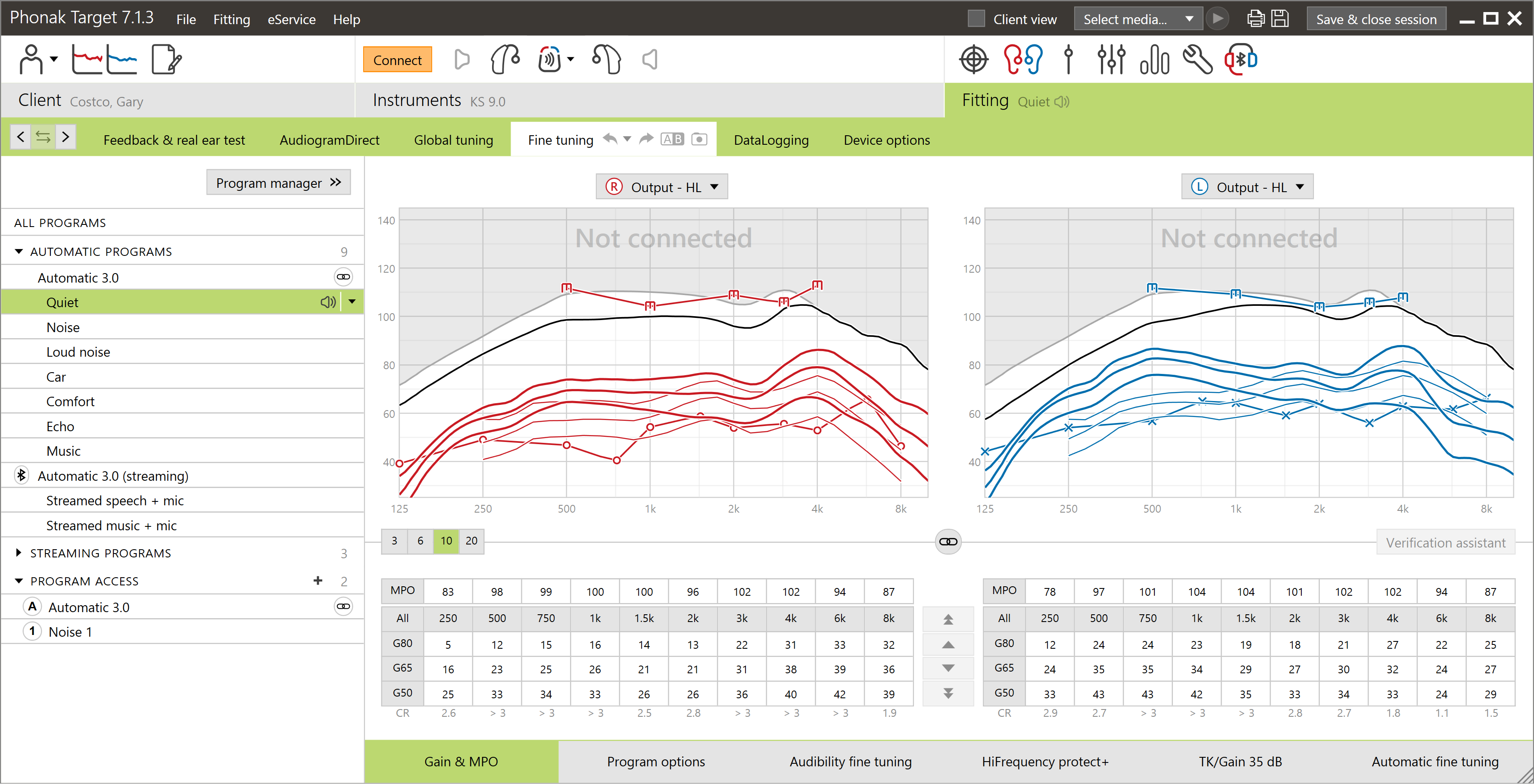The image size is (1534, 784).
Task: Open the client icon dropdown arrow
Action: click(x=54, y=59)
